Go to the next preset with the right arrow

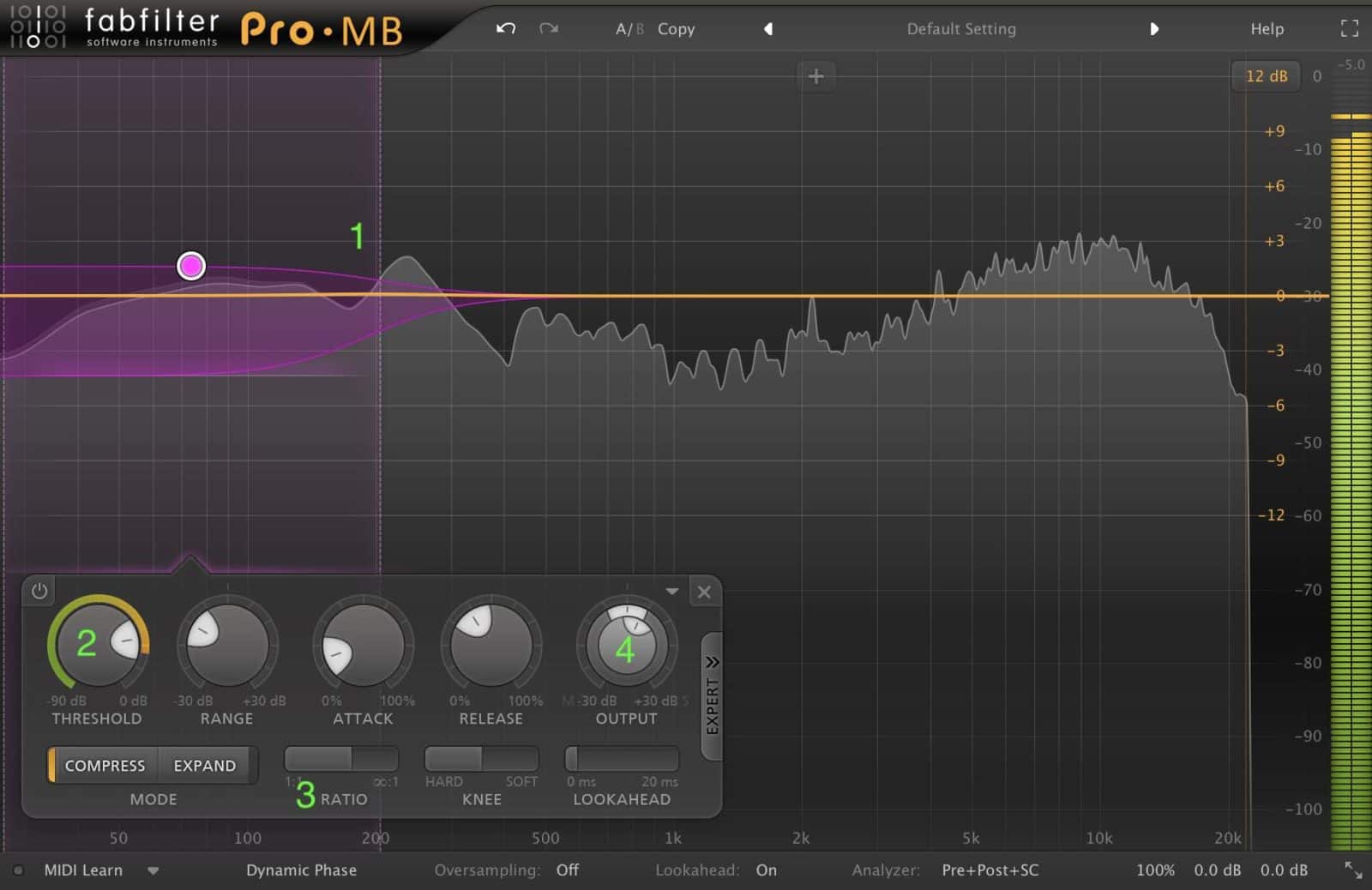click(x=1154, y=28)
